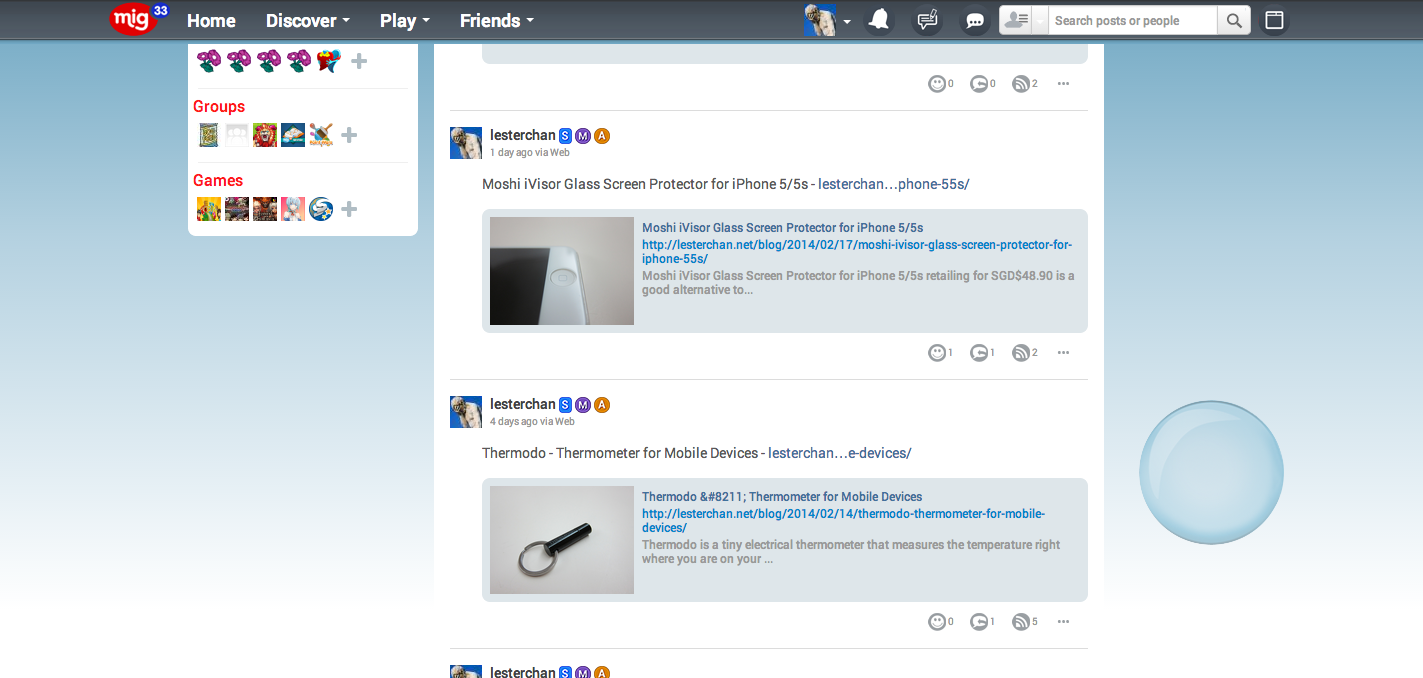Open the notifications bell icon
The width and height of the screenshot is (1423, 678).
point(879,20)
